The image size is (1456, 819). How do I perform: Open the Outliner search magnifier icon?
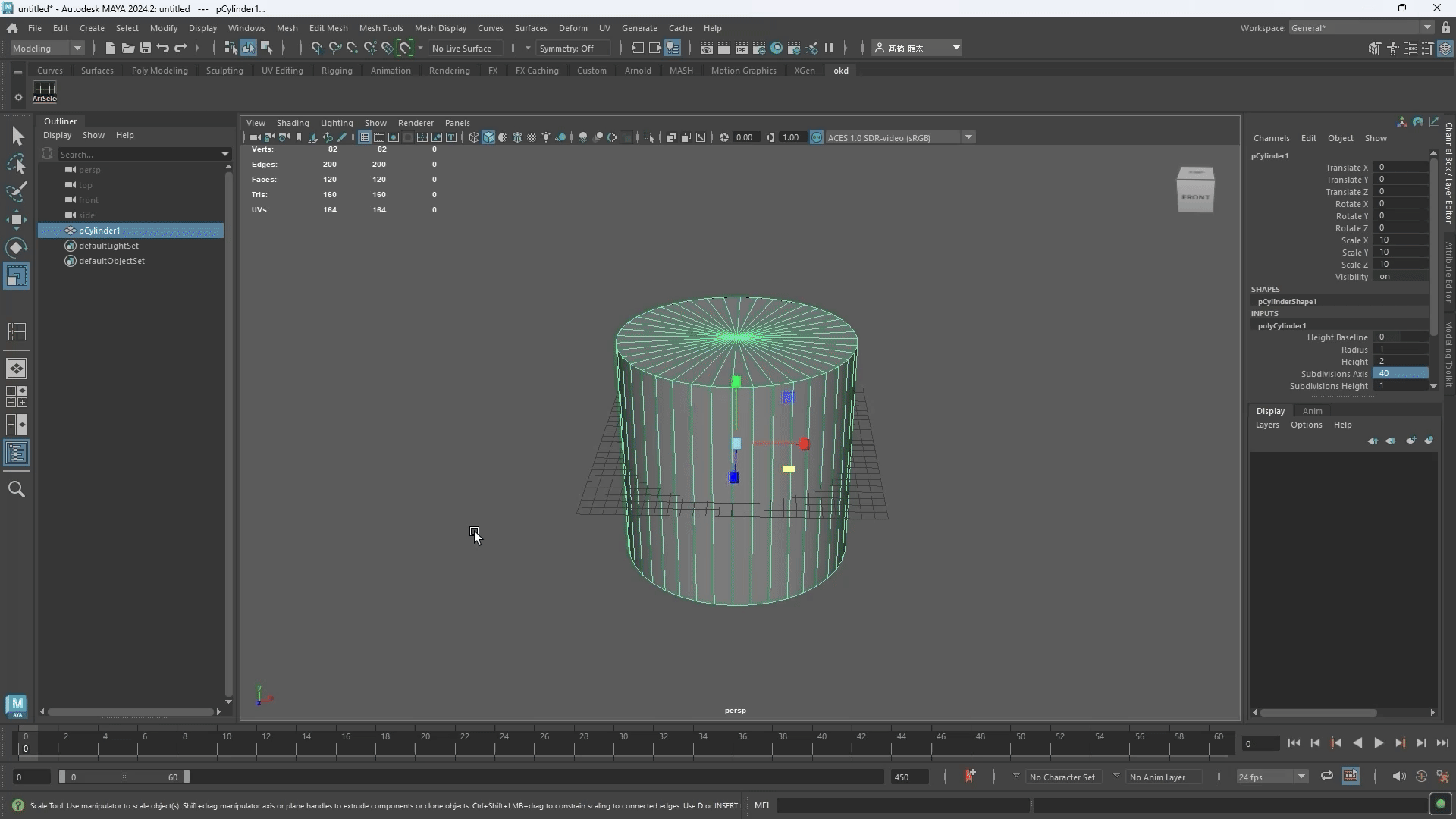17,489
